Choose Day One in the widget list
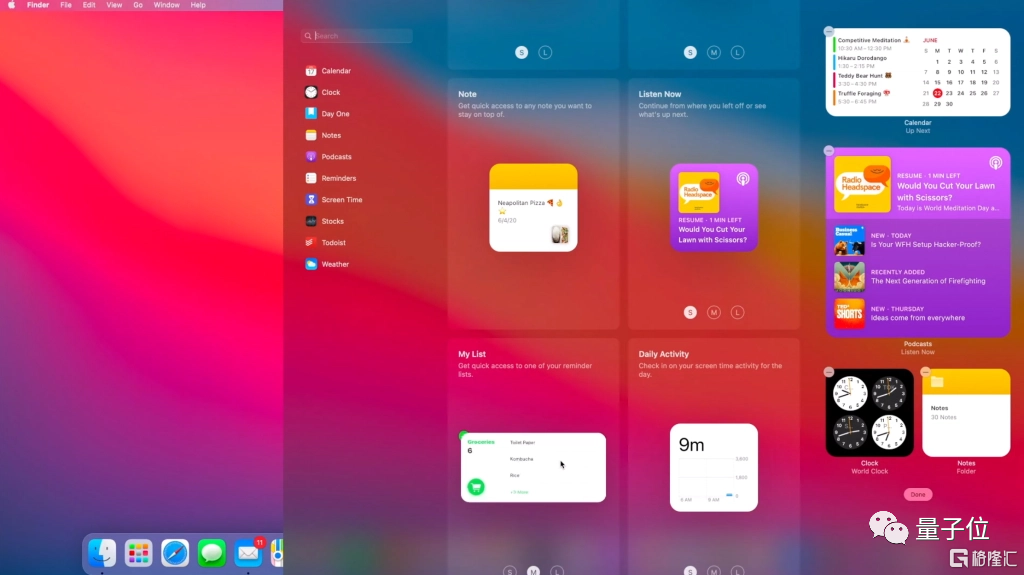The height and width of the screenshot is (575, 1024). coord(334,114)
